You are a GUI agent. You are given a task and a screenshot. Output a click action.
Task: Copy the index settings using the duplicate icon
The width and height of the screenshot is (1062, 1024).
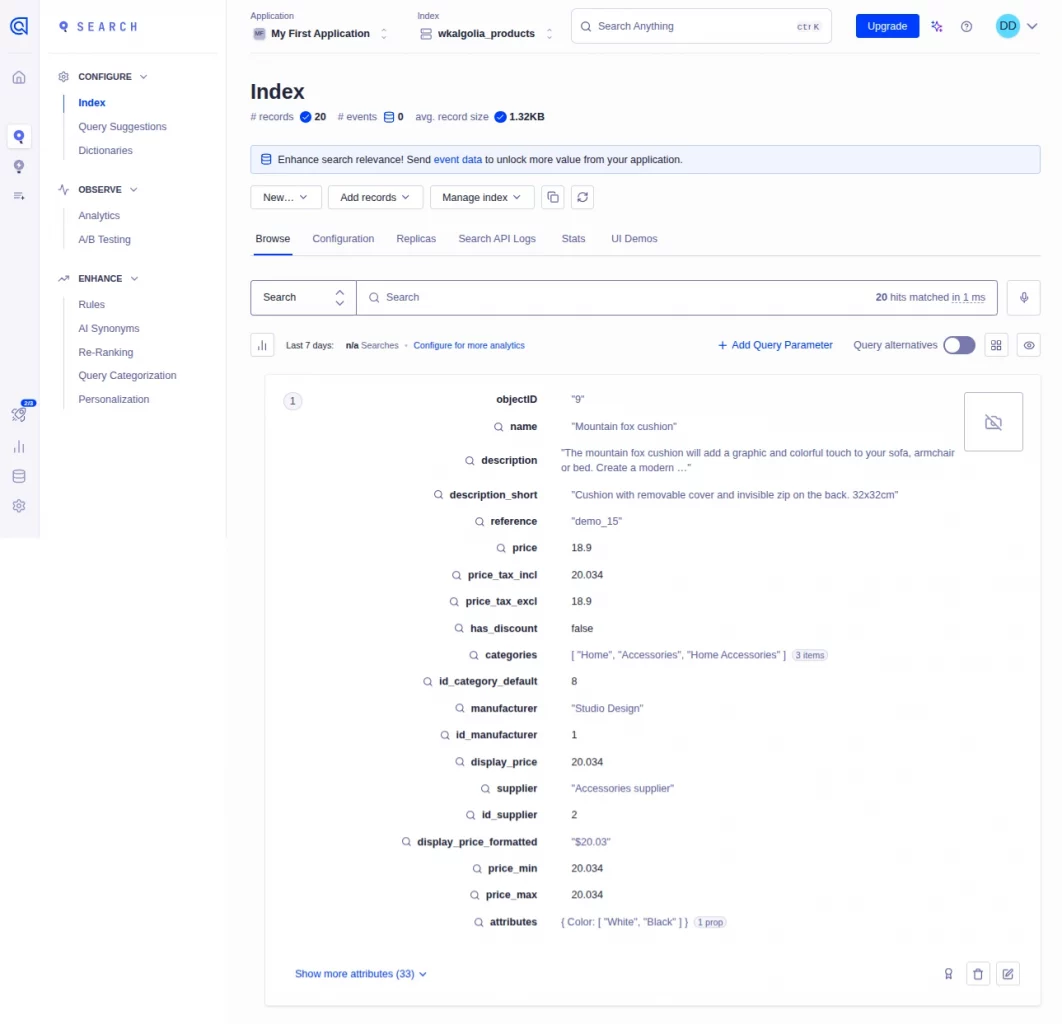pyautogui.click(x=552, y=197)
